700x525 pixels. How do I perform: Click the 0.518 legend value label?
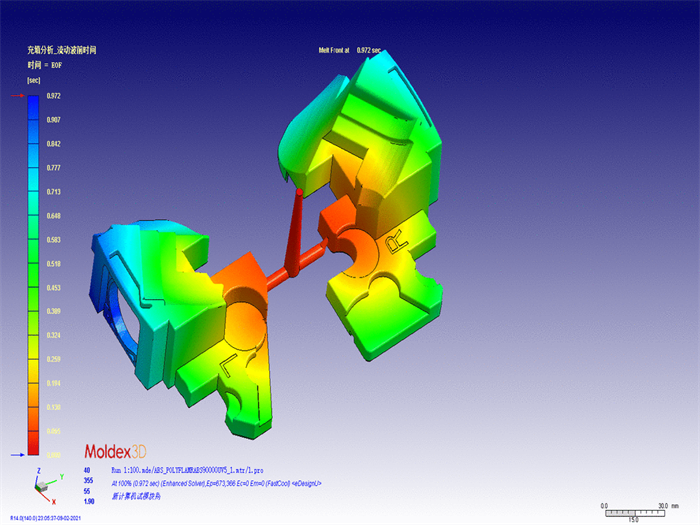click(x=54, y=263)
